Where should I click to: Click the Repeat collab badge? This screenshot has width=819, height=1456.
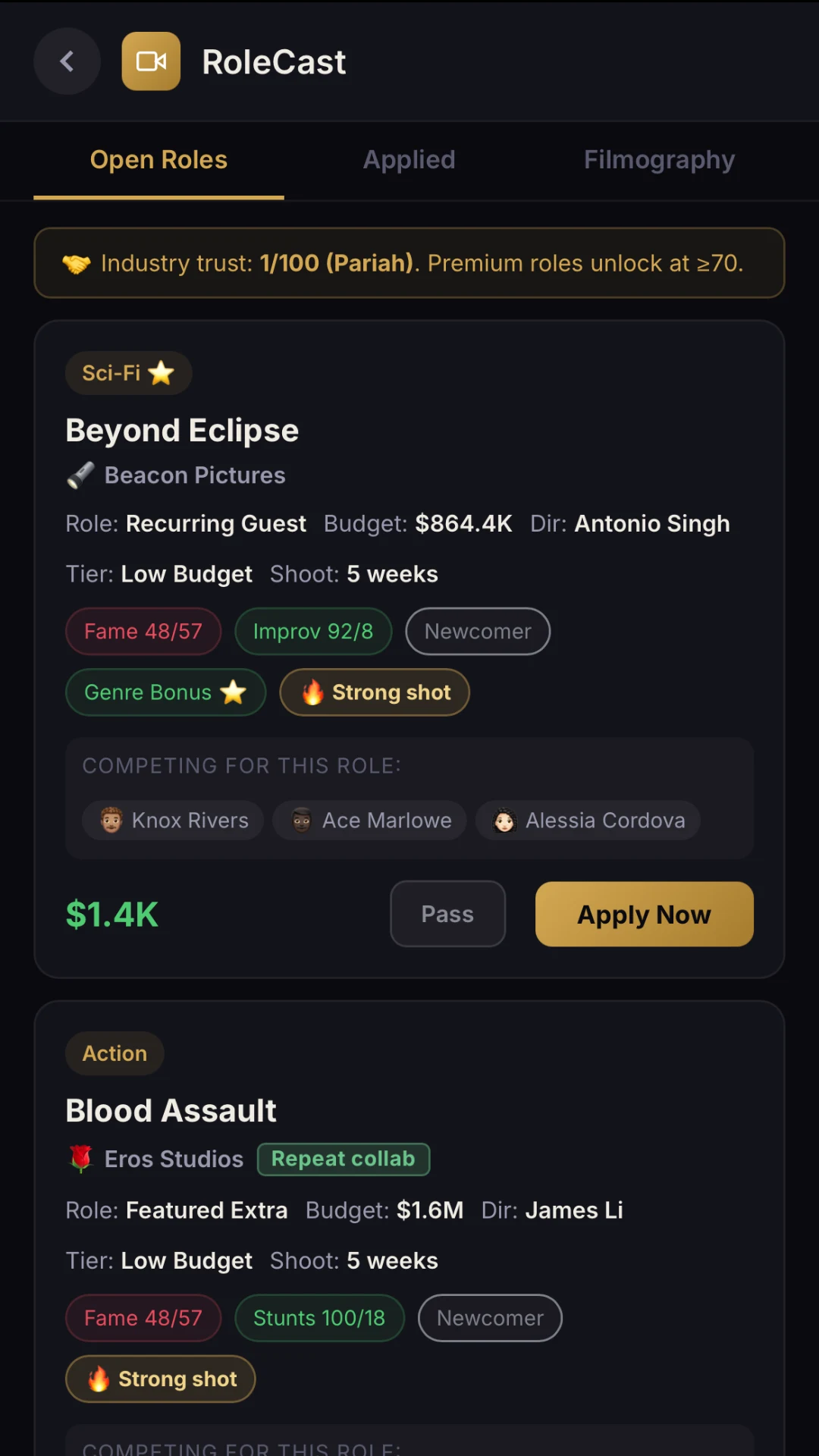(344, 1159)
